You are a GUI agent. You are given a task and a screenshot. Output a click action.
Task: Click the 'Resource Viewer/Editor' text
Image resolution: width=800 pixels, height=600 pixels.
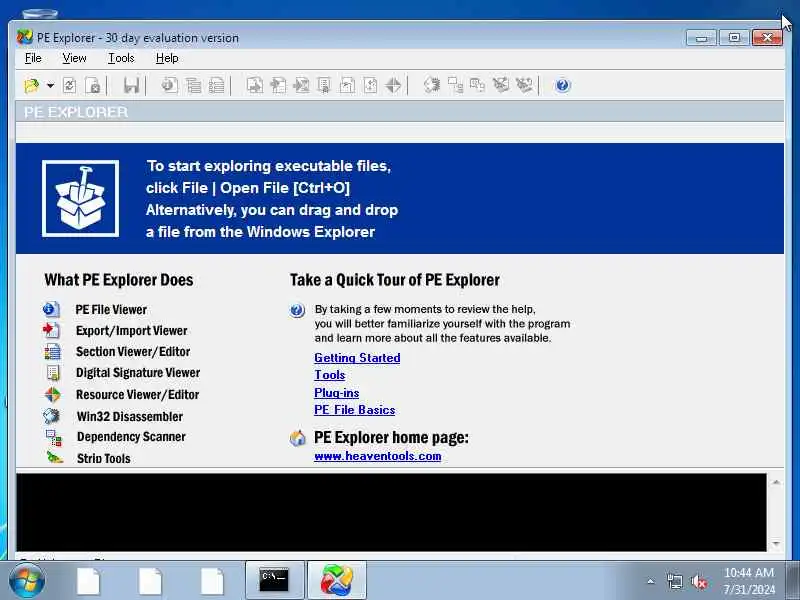[x=138, y=394]
